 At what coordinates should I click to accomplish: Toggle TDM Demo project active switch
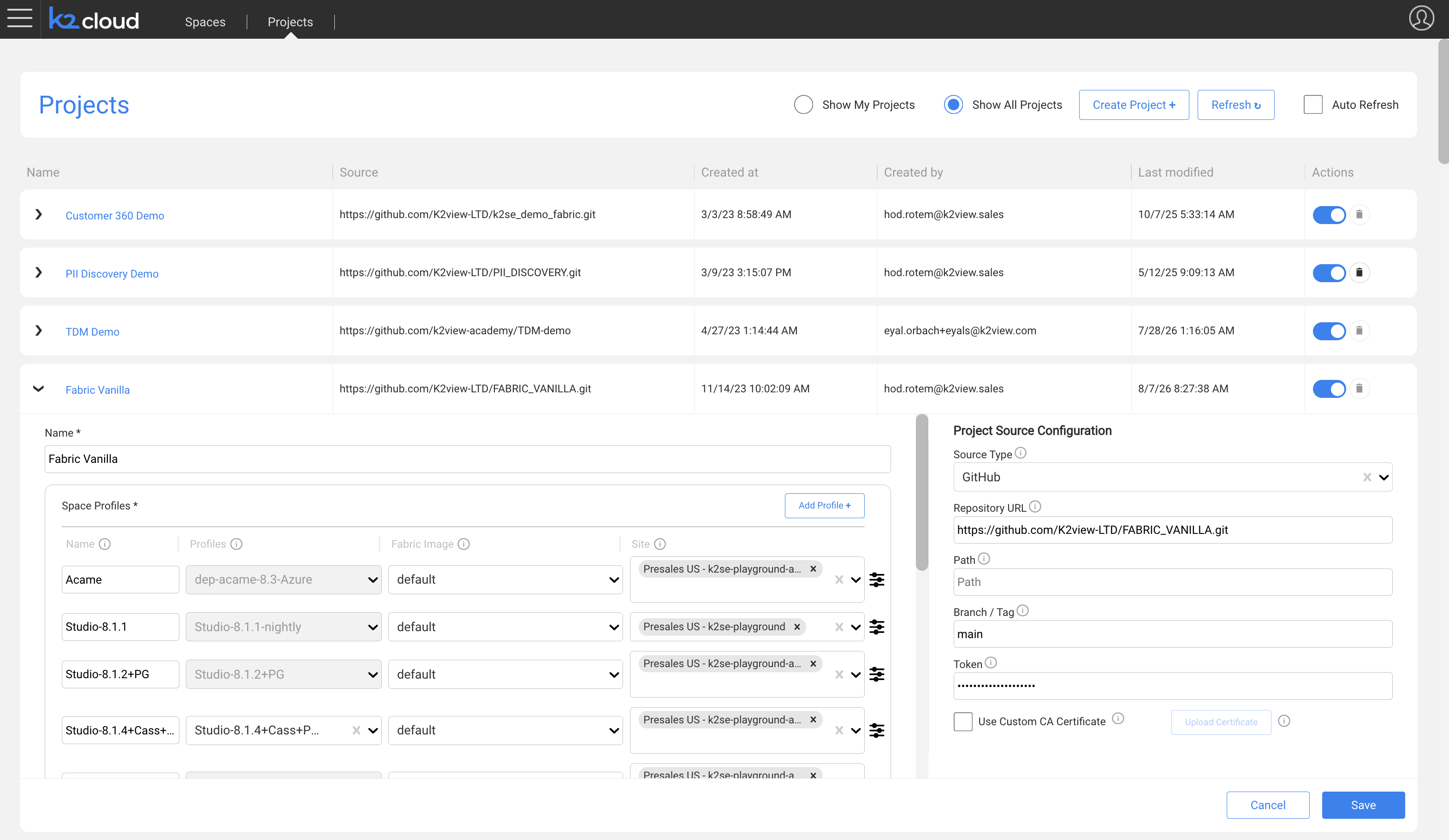1329,331
